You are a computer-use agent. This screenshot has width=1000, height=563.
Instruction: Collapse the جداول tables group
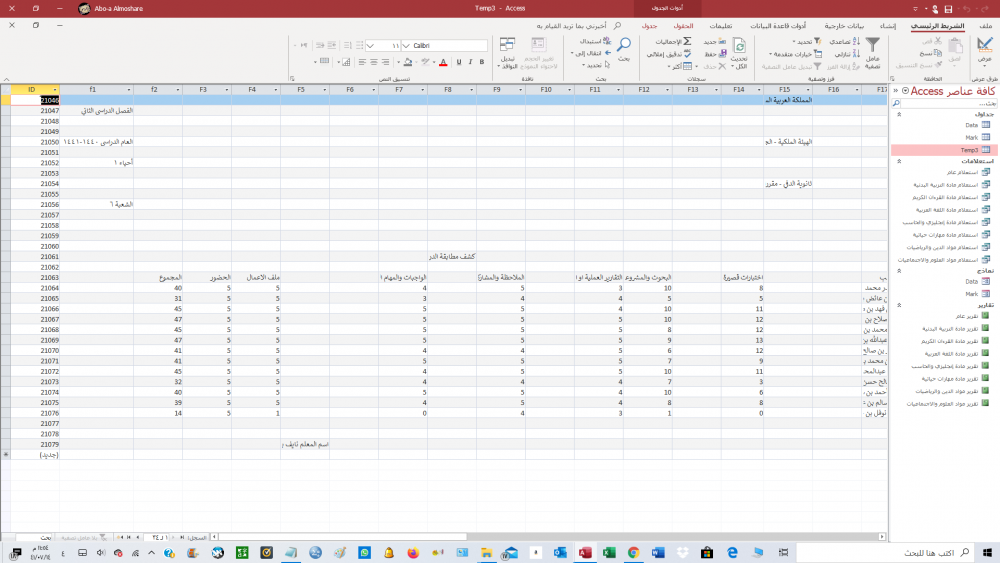click(x=899, y=115)
